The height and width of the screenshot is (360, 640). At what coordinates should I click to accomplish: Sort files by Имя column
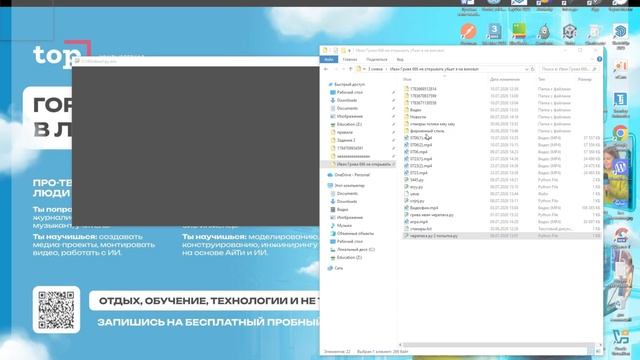pos(407,79)
